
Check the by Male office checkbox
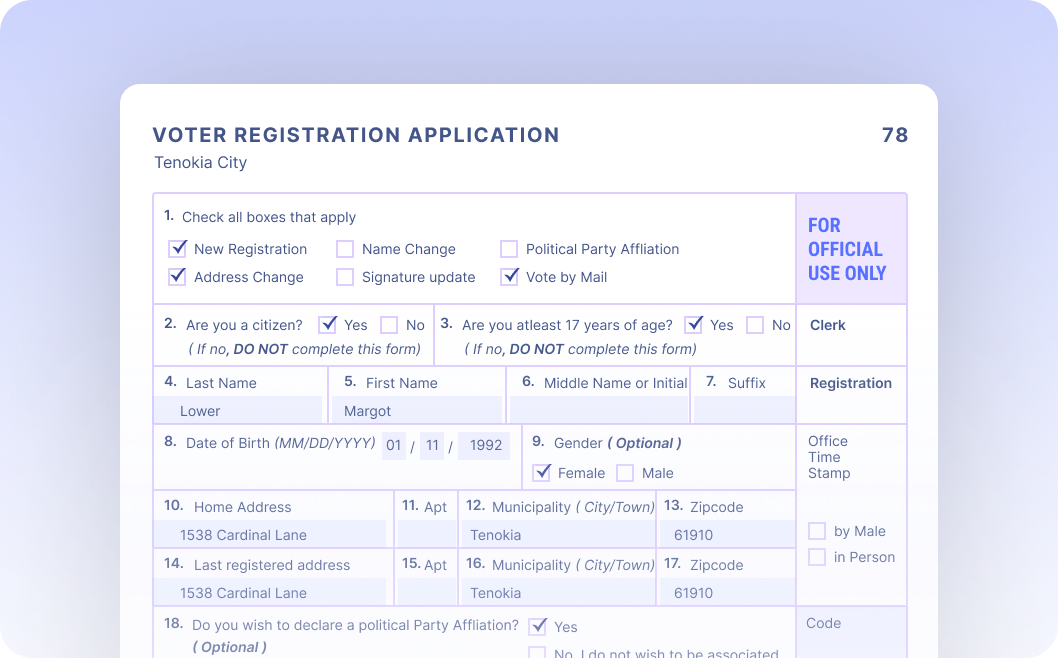(817, 531)
